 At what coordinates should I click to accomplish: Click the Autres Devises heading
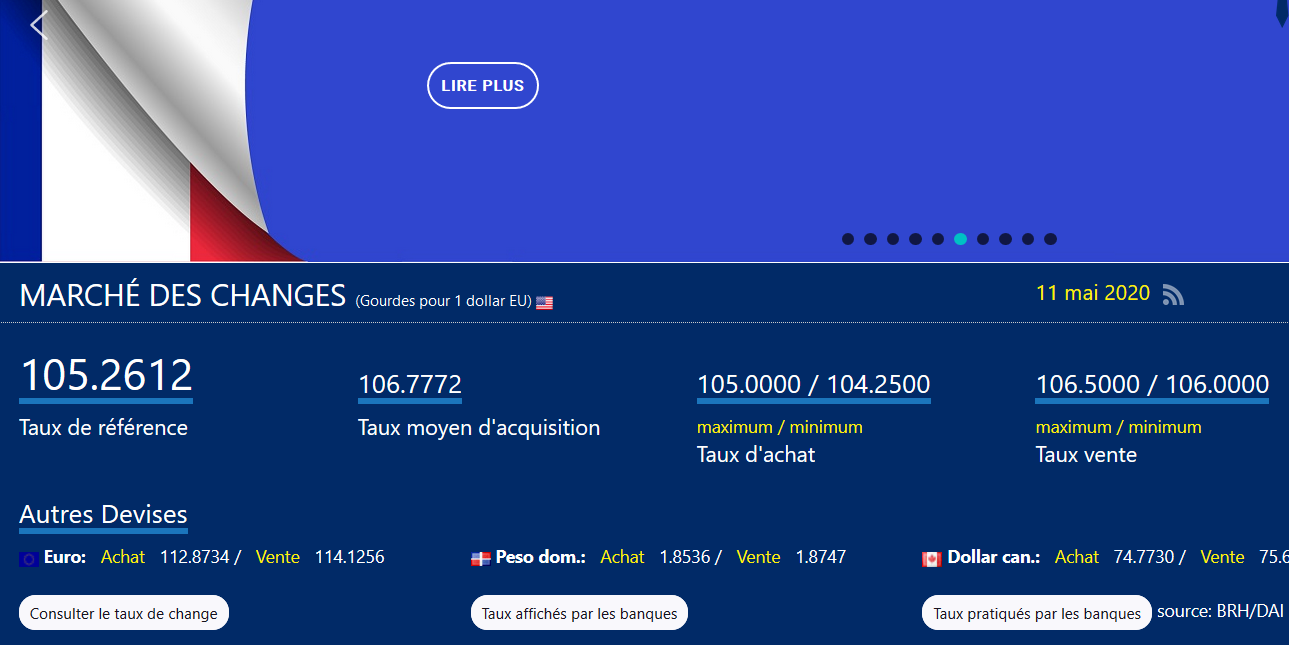103,515
